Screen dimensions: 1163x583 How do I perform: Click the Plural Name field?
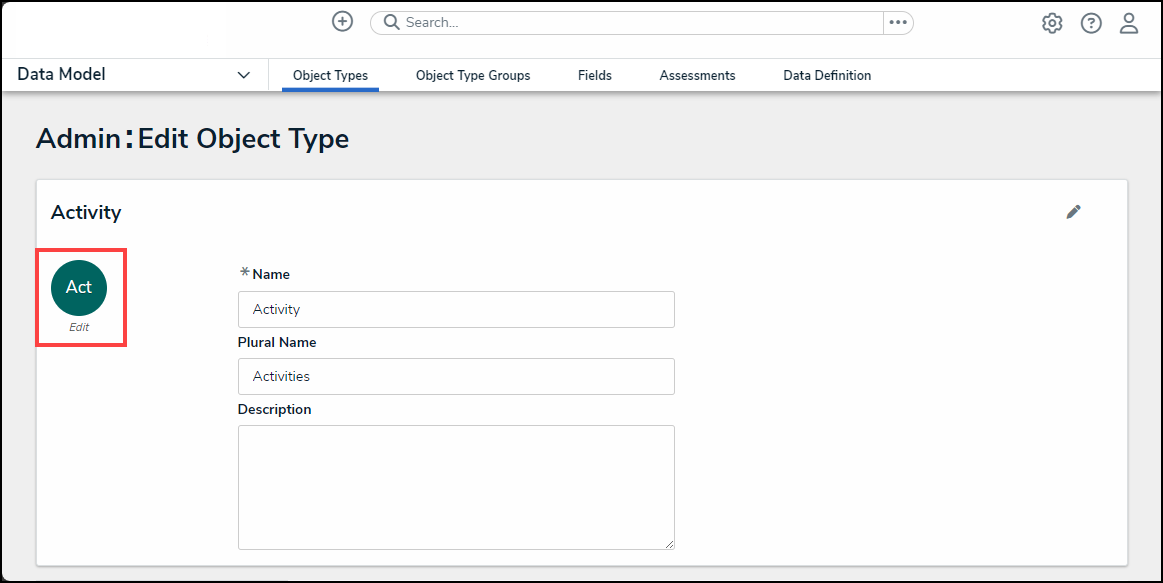pyautogui.click(x=456, y=377)
